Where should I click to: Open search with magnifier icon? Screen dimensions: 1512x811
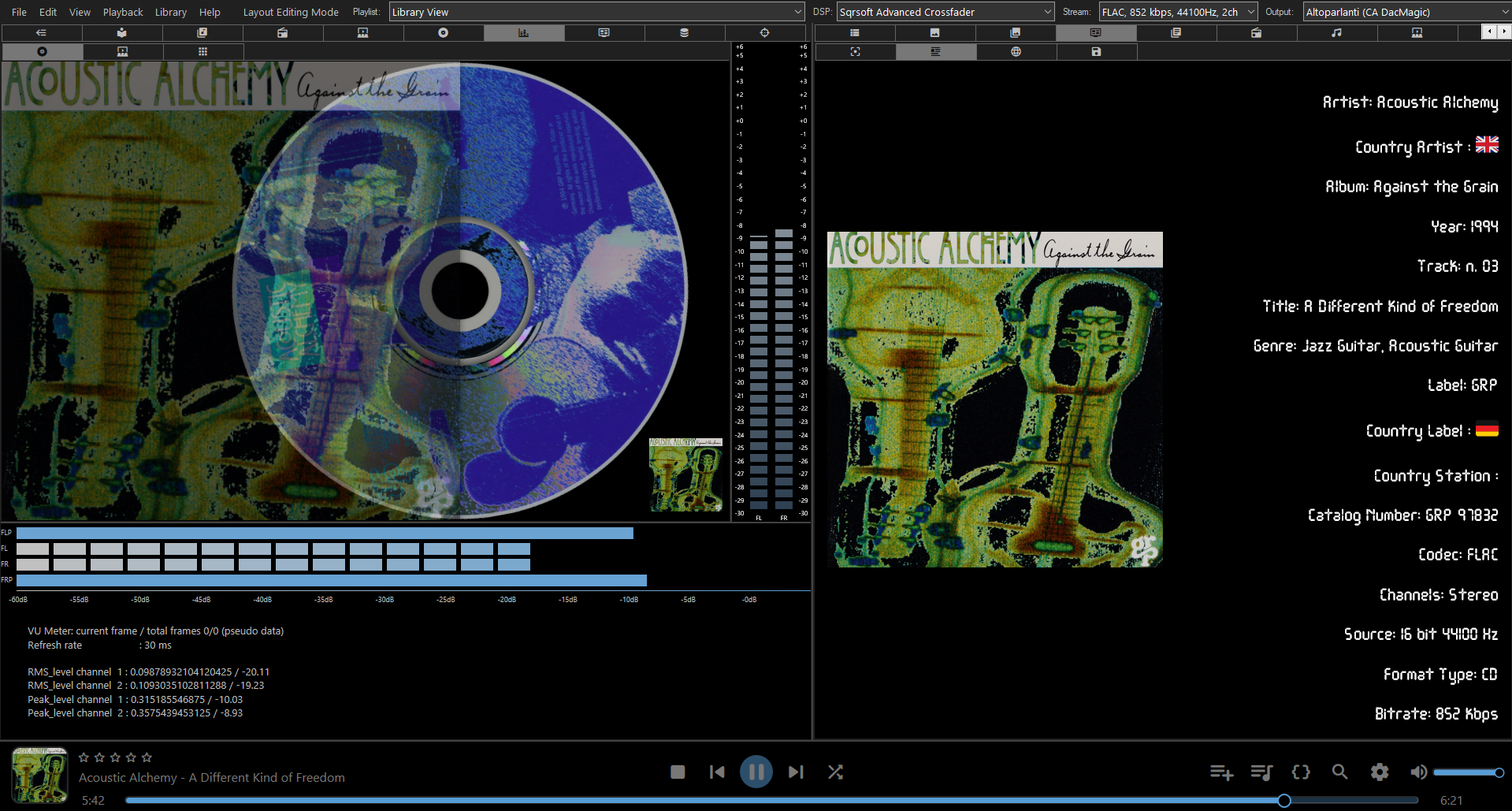tap(1339, 772)
